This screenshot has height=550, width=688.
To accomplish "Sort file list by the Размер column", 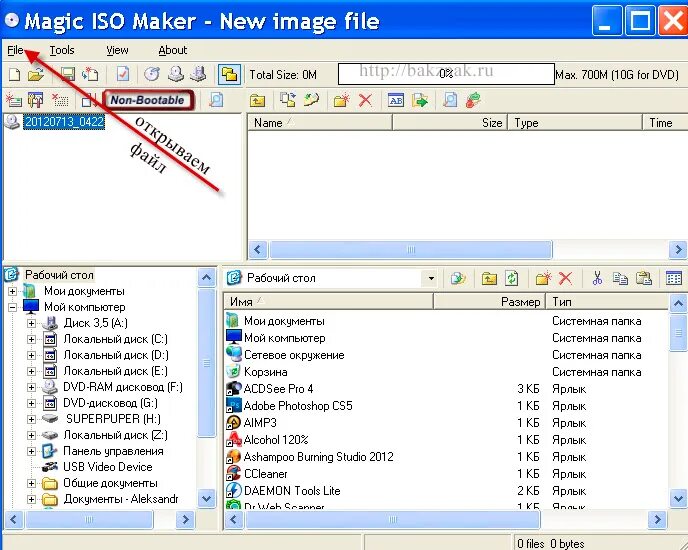I will coord(490,302).
